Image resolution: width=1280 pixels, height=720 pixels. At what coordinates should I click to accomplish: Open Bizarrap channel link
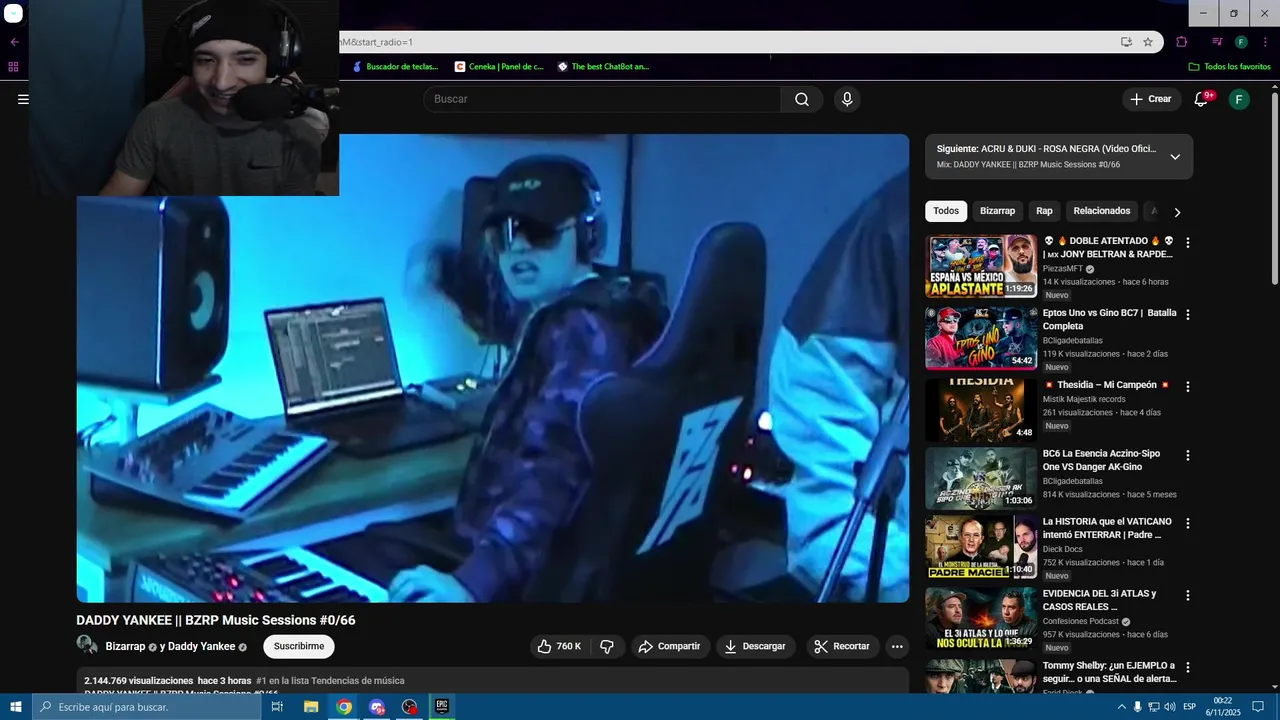click(x=125, y=647)
